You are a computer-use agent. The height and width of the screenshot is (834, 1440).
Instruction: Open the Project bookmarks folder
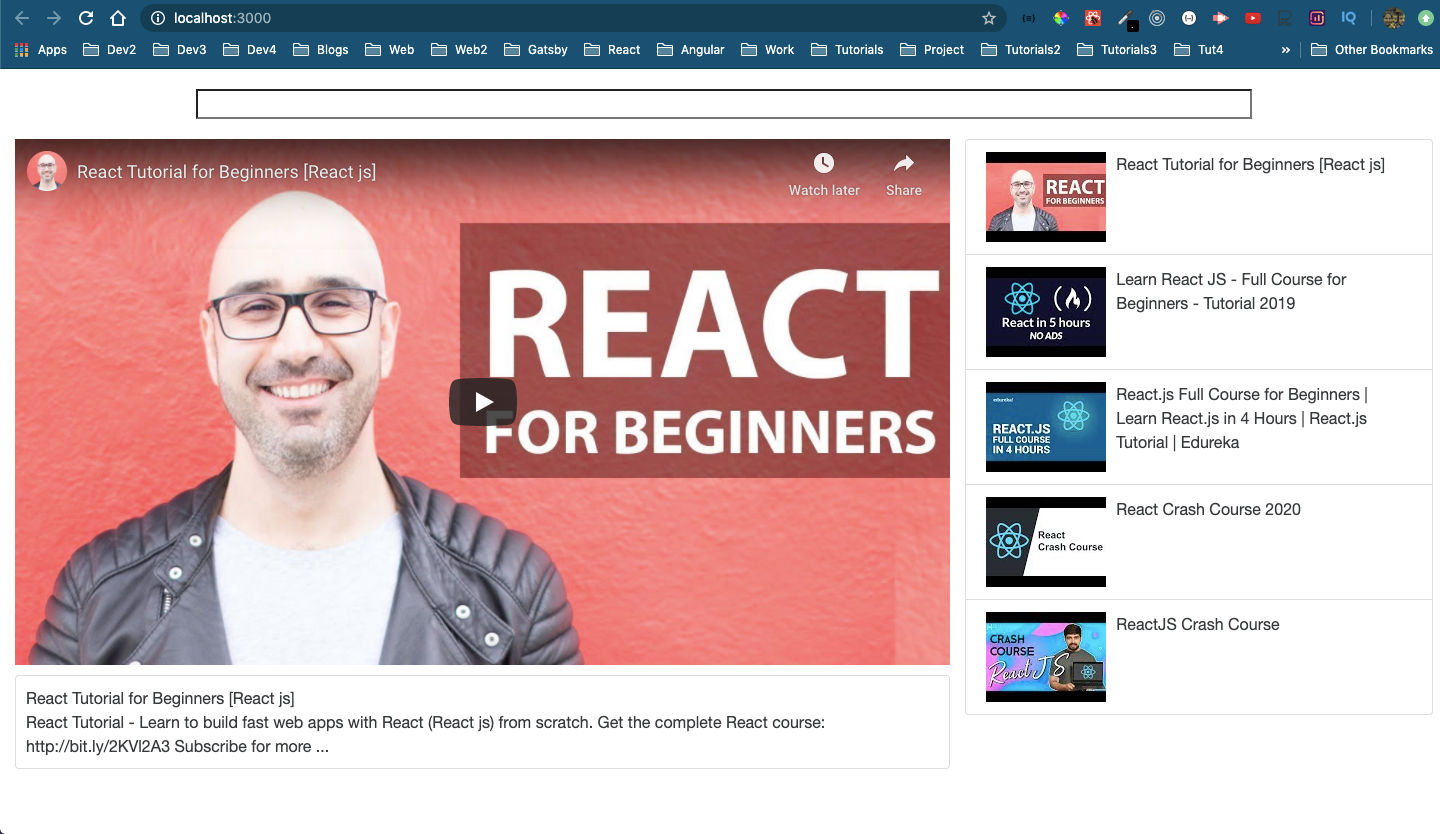tap(932, 49)
